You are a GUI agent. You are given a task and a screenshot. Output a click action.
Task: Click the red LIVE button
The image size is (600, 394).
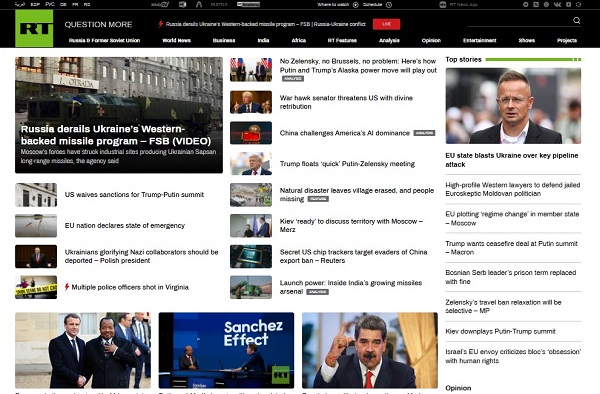point(386,24)
